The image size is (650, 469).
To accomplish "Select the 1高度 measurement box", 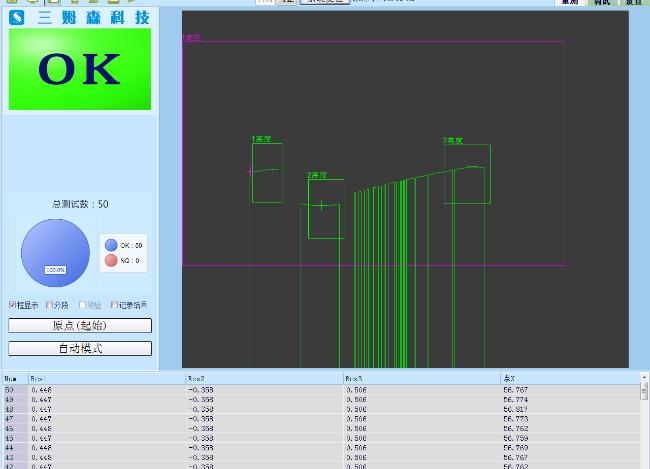I will point(267,173).
